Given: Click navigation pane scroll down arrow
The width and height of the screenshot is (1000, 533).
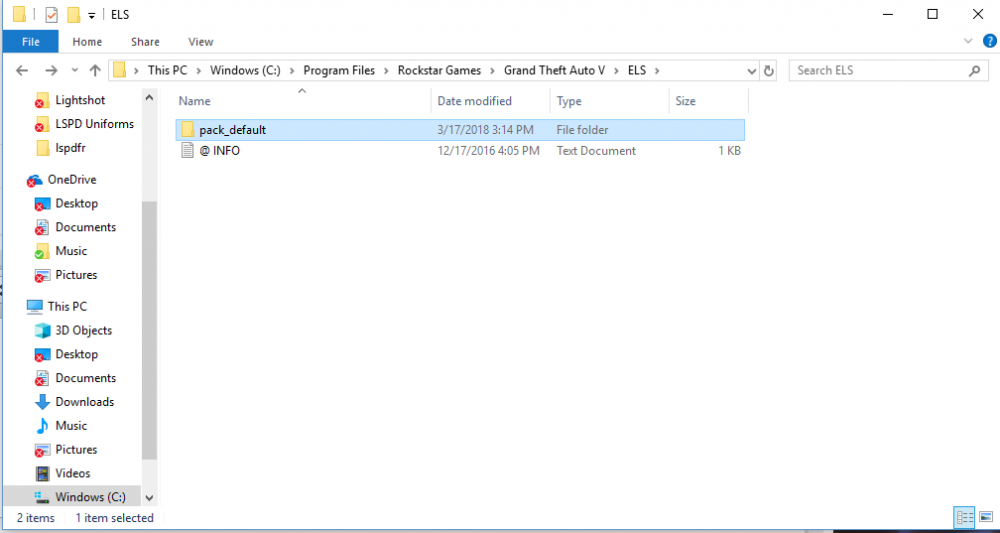Looking at the screenshot, I should coord(149,498).
